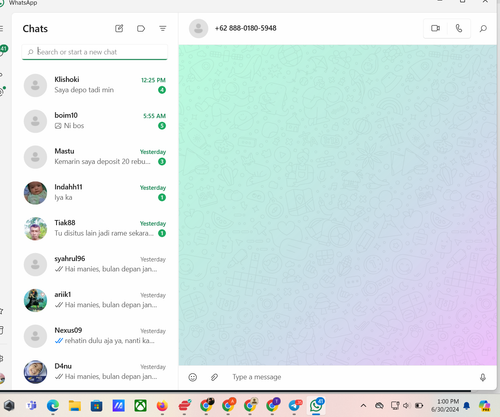Launch Firefox from the taskbar
The width and height of the screenshot is (500, 417).
click(162, 406)
